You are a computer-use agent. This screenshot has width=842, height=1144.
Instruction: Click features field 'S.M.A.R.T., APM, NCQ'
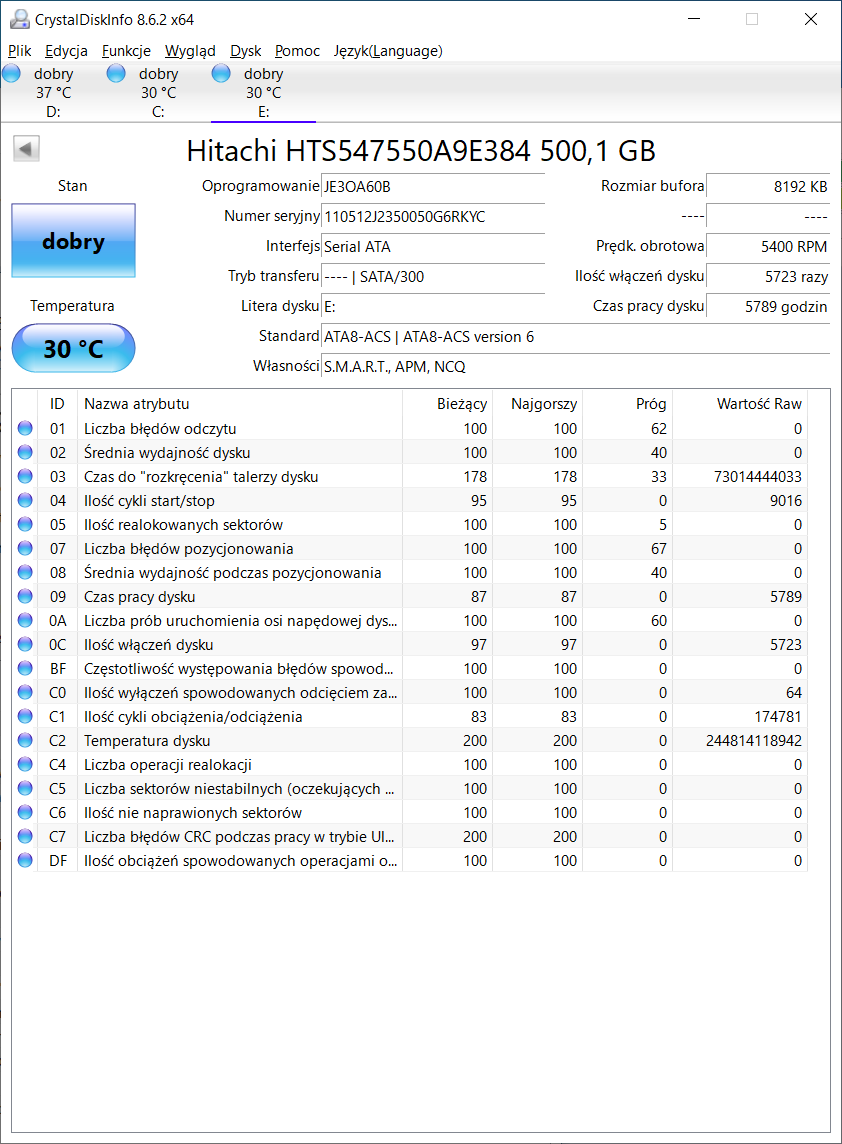point(575,366)
